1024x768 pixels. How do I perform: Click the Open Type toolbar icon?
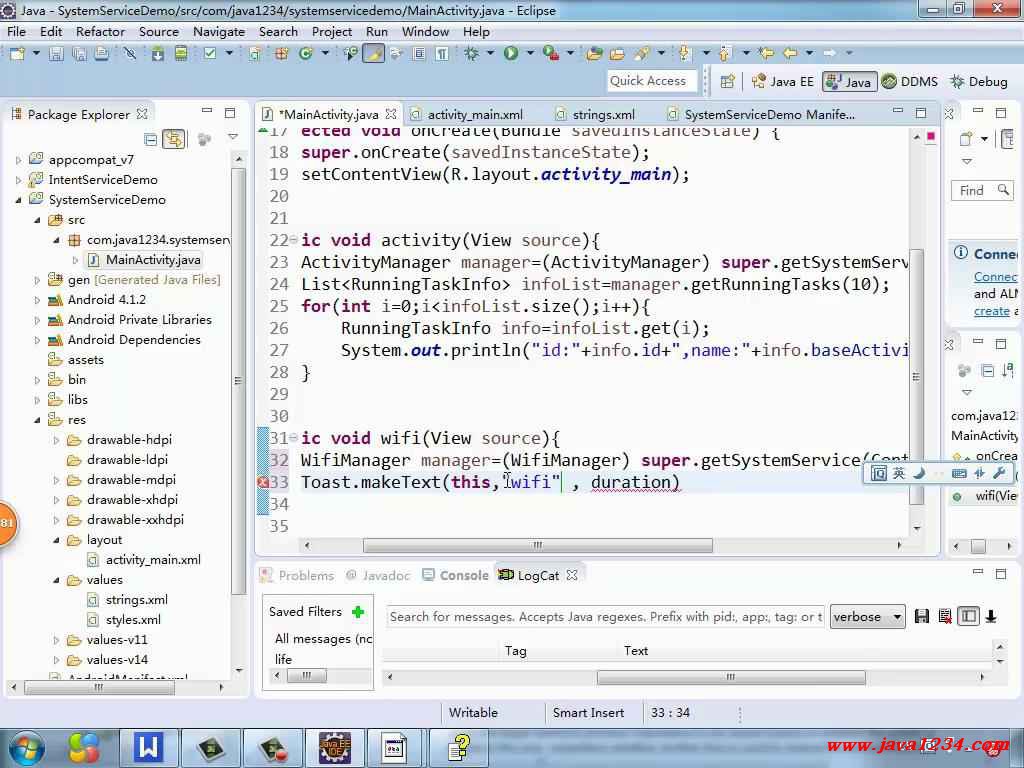coord(594,54)
